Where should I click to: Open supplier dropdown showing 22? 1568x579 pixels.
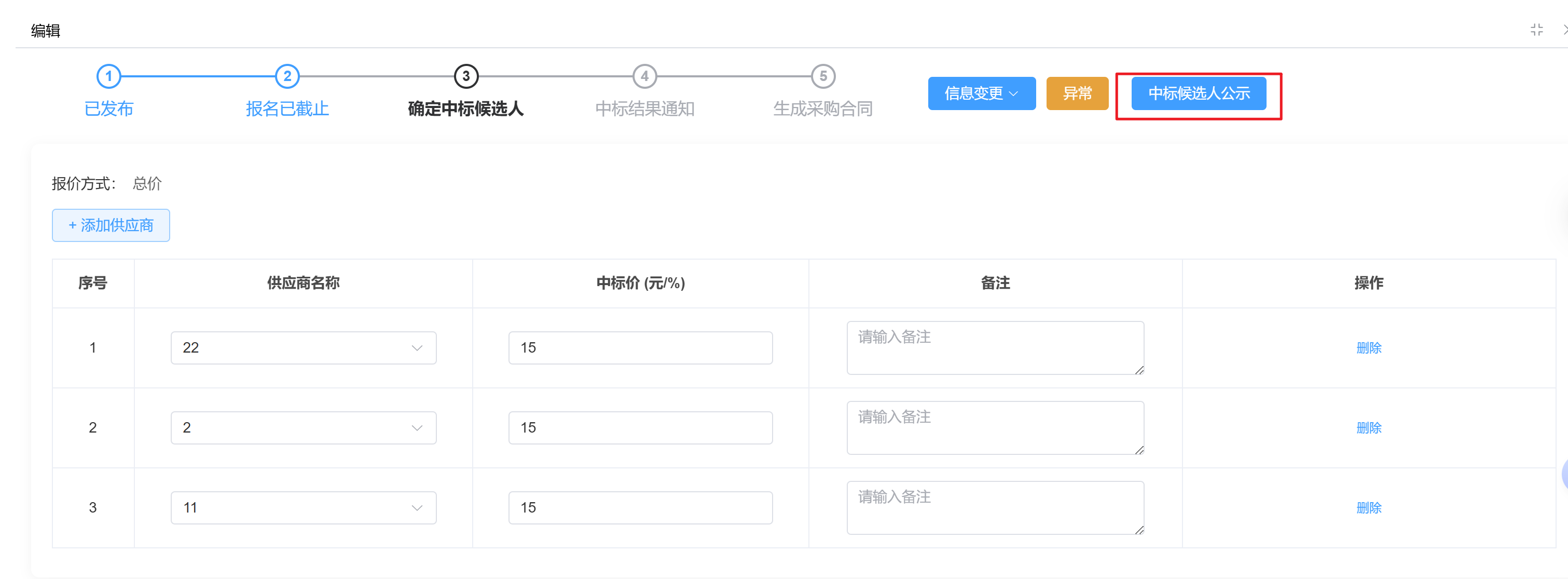pyautogui.click(x=303, y=347)
